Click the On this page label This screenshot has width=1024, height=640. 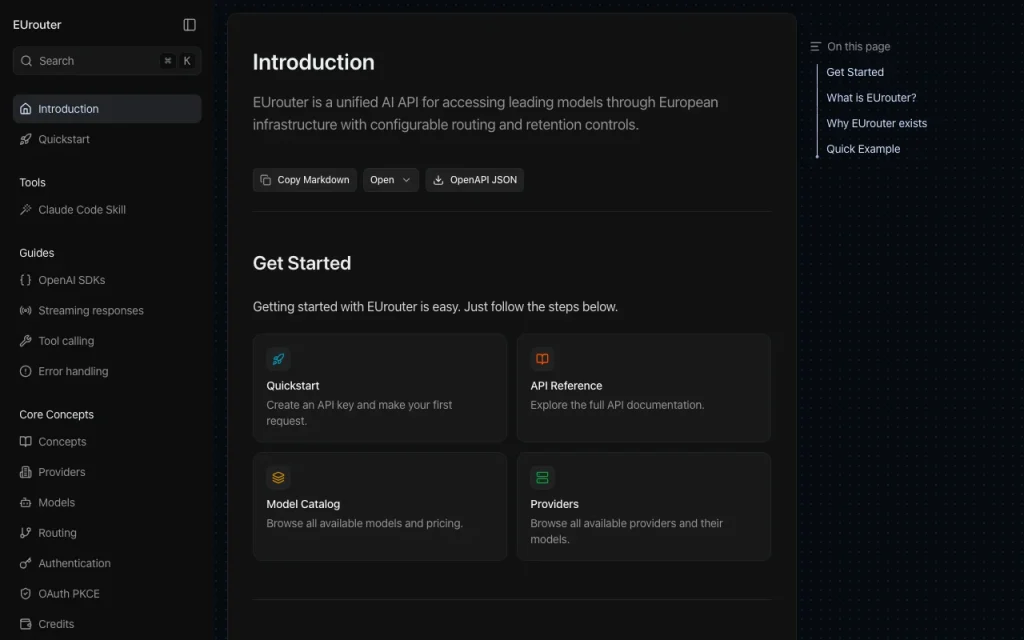(858, 46)
